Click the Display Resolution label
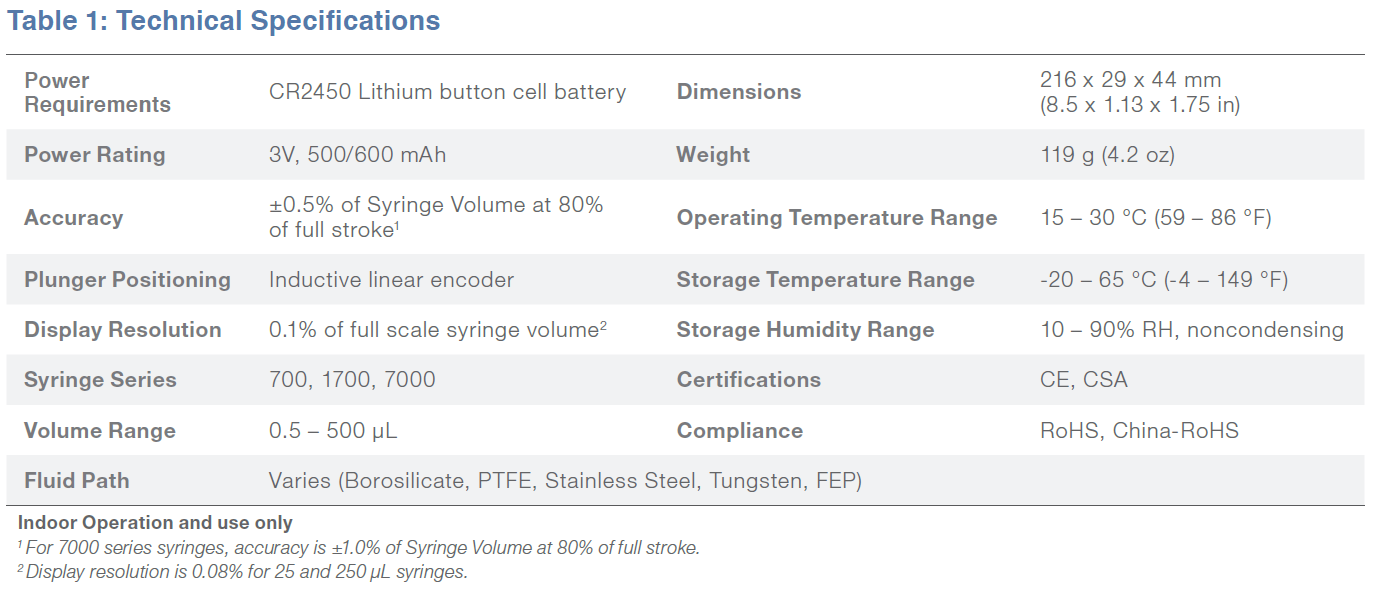1382x592 pixels. pyautogui.click(x=123, y=330)
